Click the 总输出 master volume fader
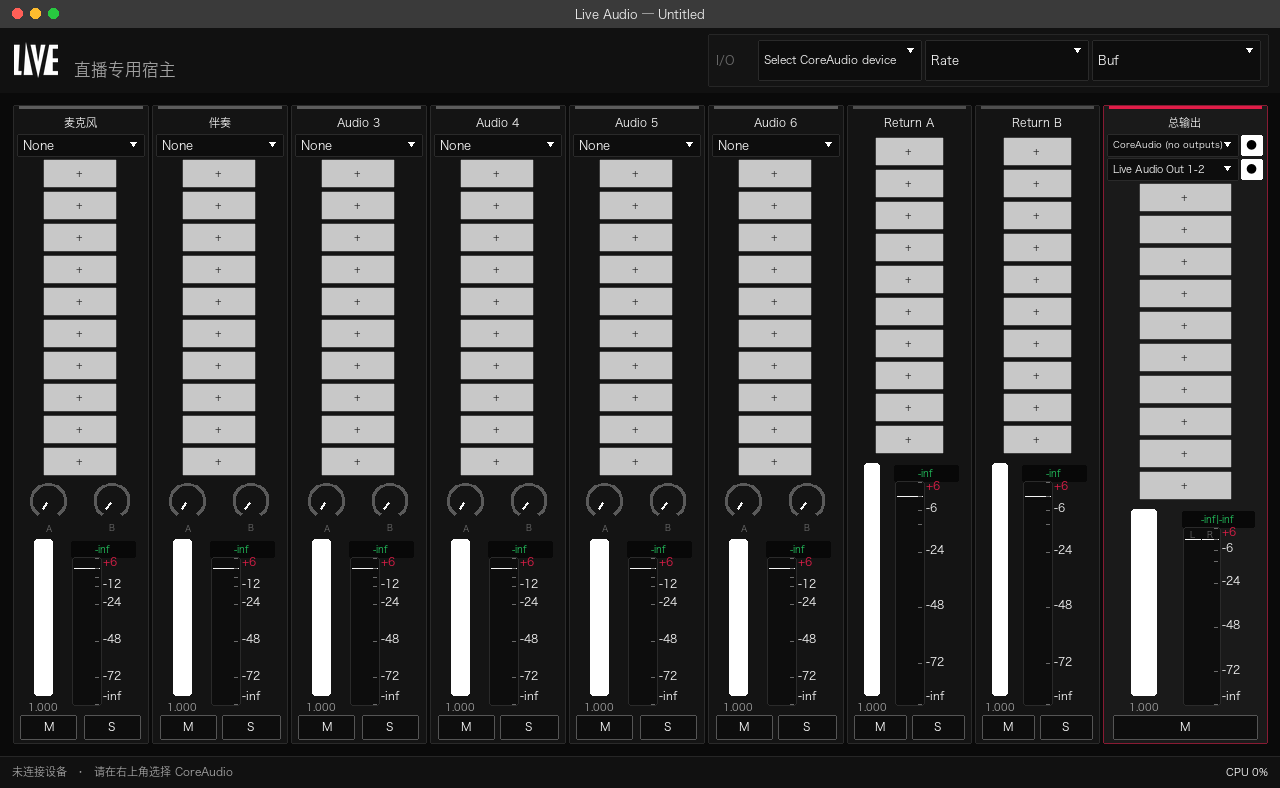Screen dimensions: 1280x788 [x=1144, y=602]
